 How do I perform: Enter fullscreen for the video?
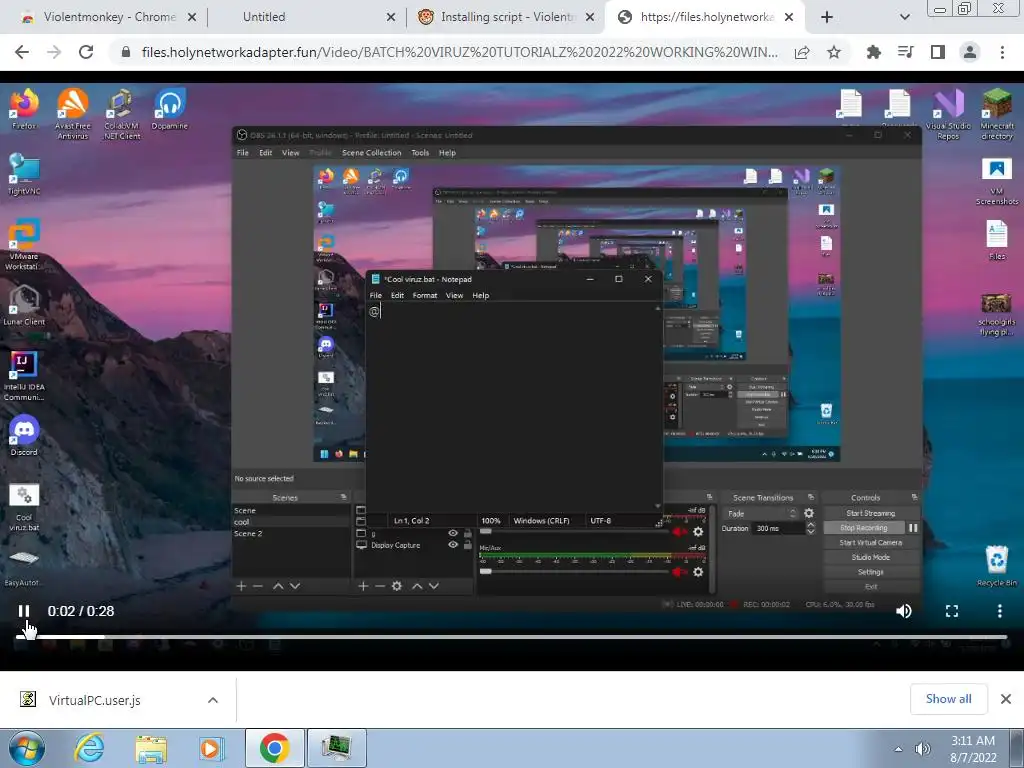point(952,611)
